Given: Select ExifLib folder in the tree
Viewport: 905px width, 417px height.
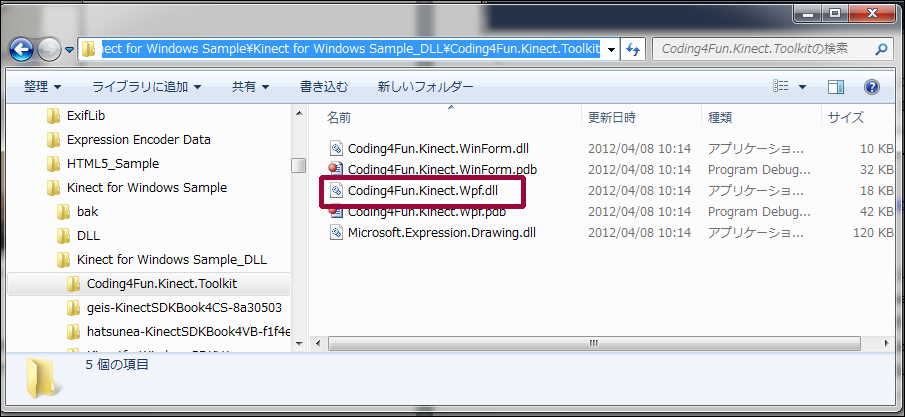Looking at the screenshot, I should pyautogui.click(x=85, y=116).
